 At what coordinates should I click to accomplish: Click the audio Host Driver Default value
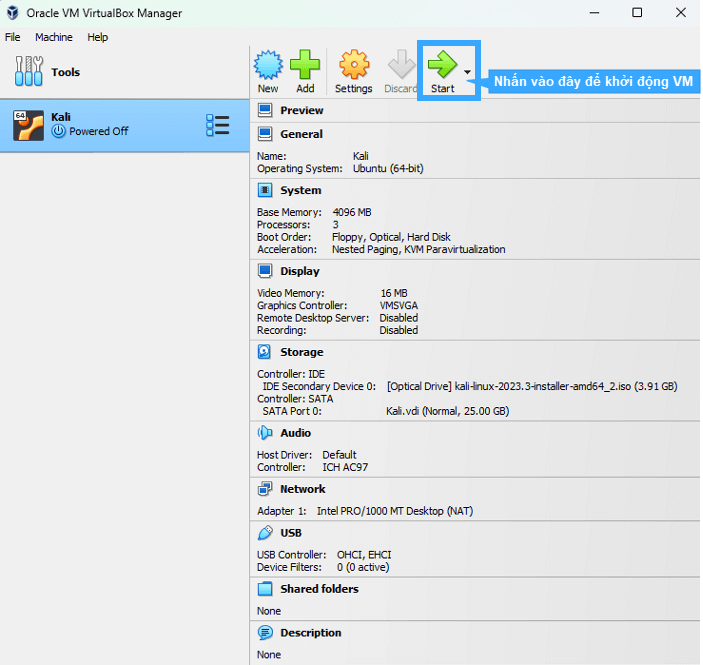[x=339, y=455]
